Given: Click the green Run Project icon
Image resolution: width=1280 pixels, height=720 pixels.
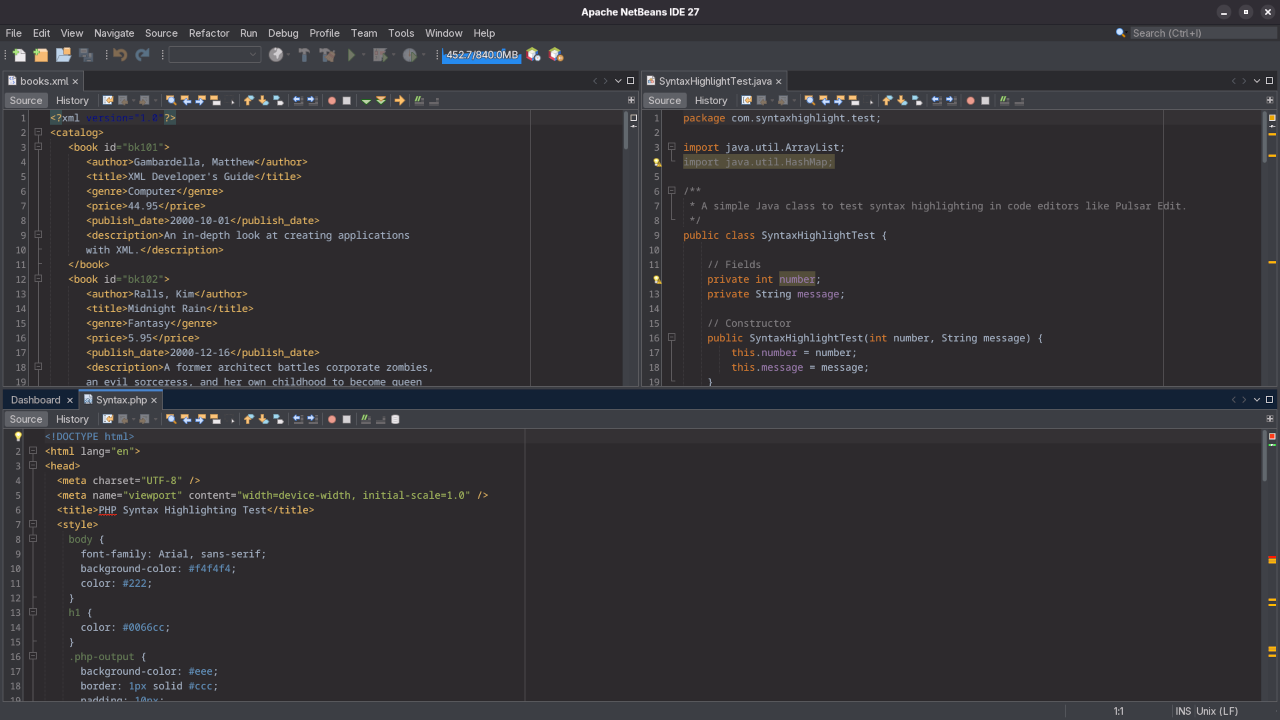Looking at the screenshot, I should pyautogui.click(x=351, y=55).
